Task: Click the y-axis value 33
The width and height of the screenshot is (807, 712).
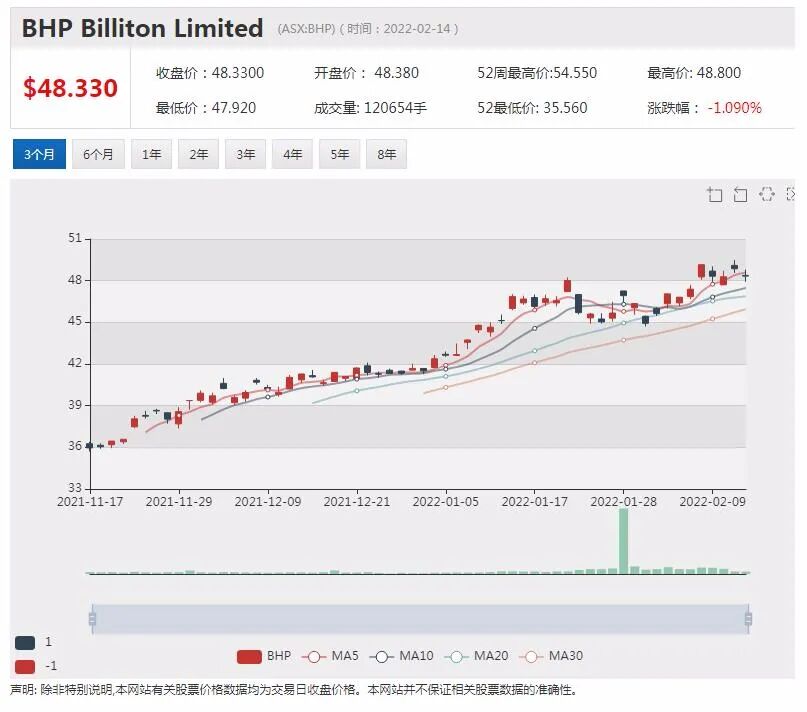Action: 75,488
